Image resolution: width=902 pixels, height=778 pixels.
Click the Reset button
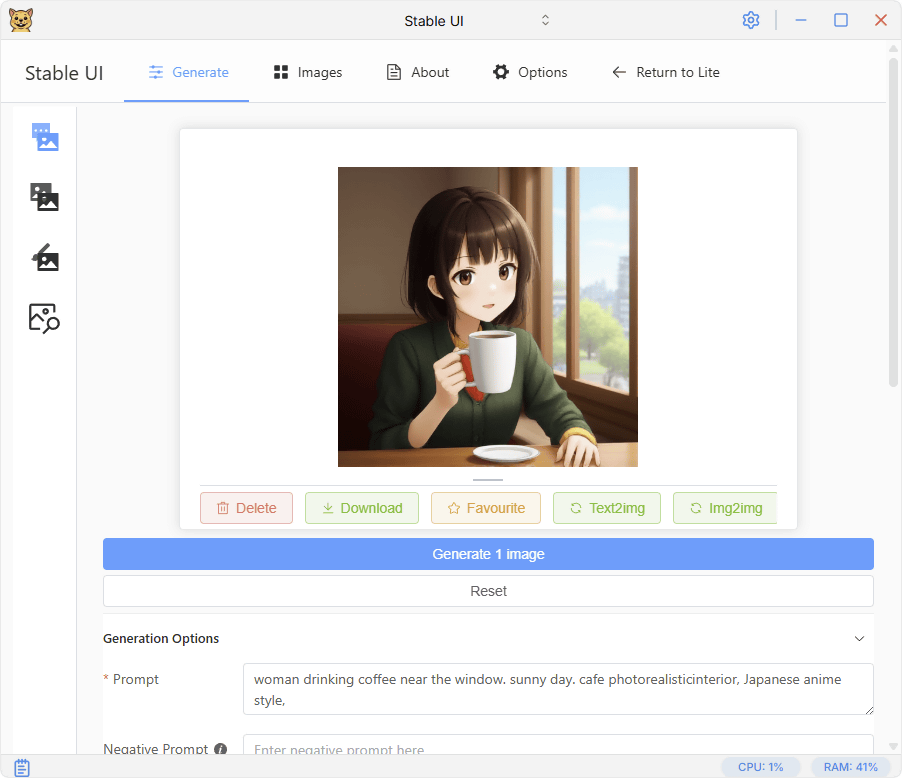(488, 591)
